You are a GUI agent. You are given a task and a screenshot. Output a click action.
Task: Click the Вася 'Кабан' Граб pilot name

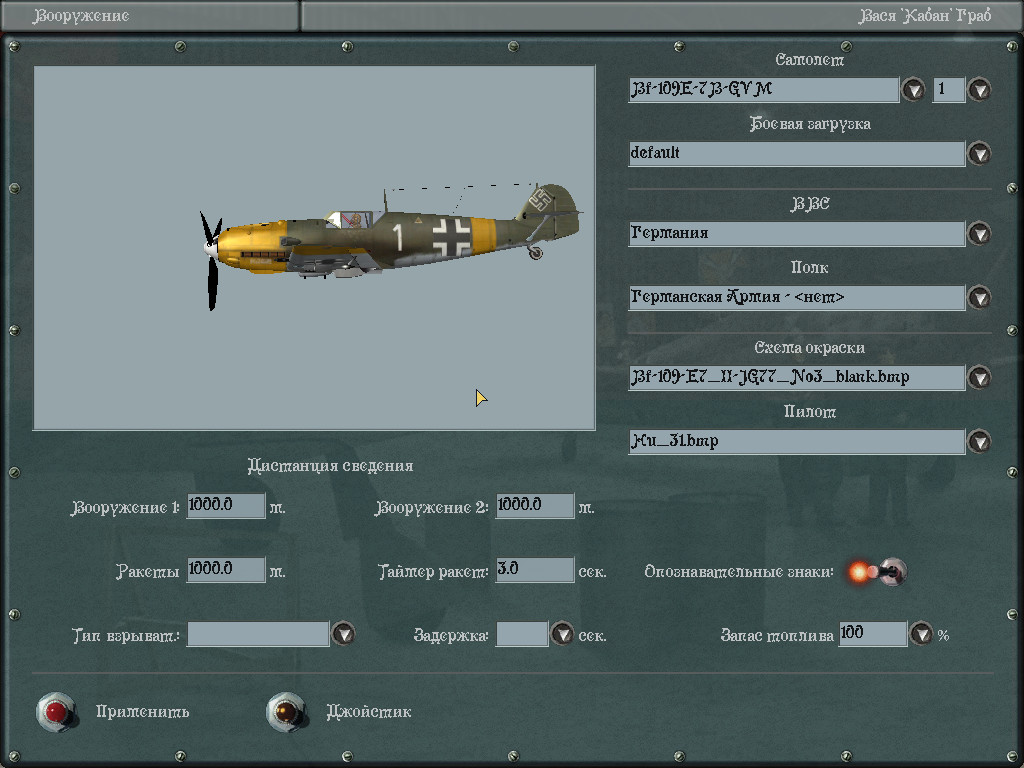[x=925, y=16]
